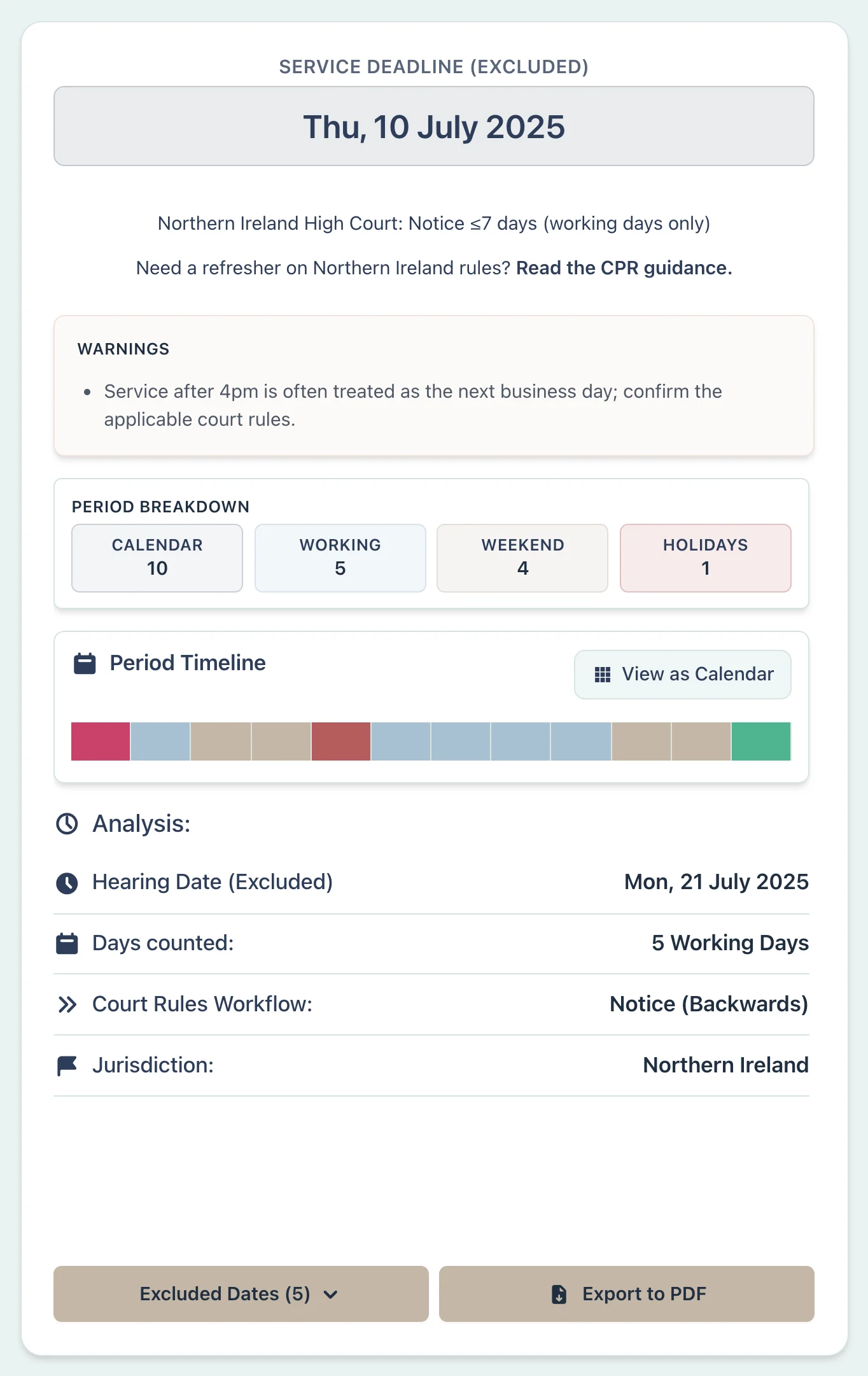Select the Holidays breakdown tile
Image resolution: width=868 pixels, height=1376 pixels.
point(705,558)
